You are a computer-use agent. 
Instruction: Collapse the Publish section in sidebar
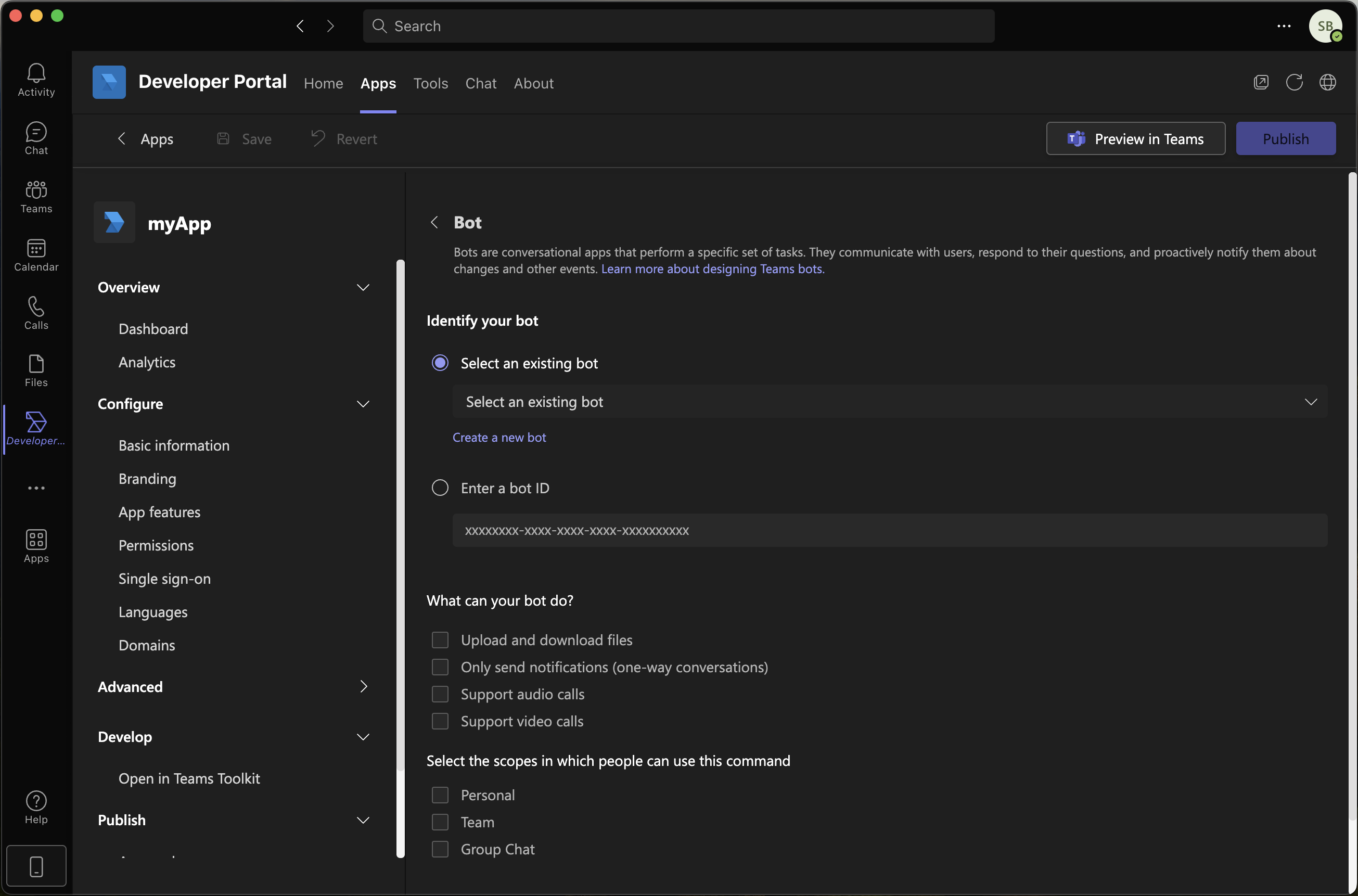coord(363,820)
